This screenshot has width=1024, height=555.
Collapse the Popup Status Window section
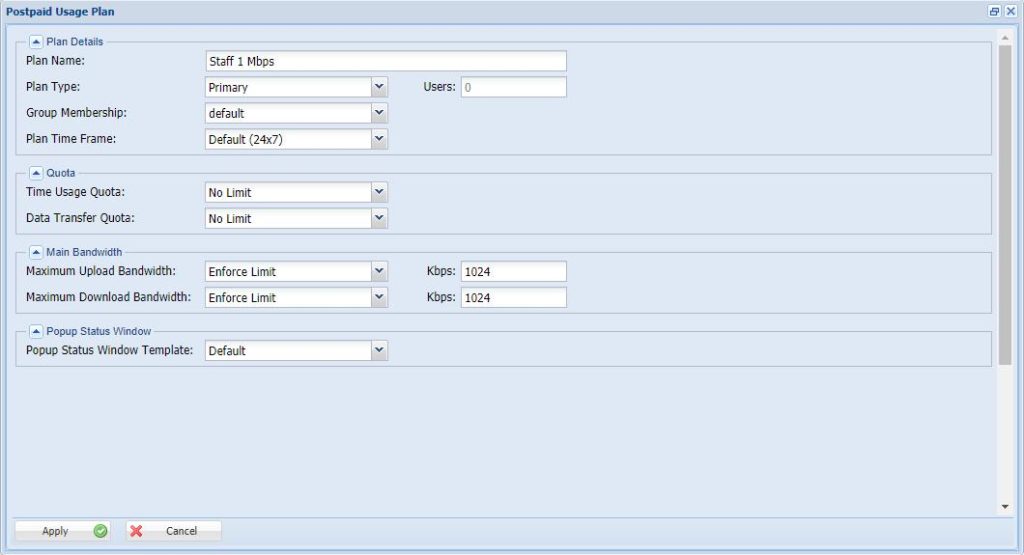coord(36,331)
